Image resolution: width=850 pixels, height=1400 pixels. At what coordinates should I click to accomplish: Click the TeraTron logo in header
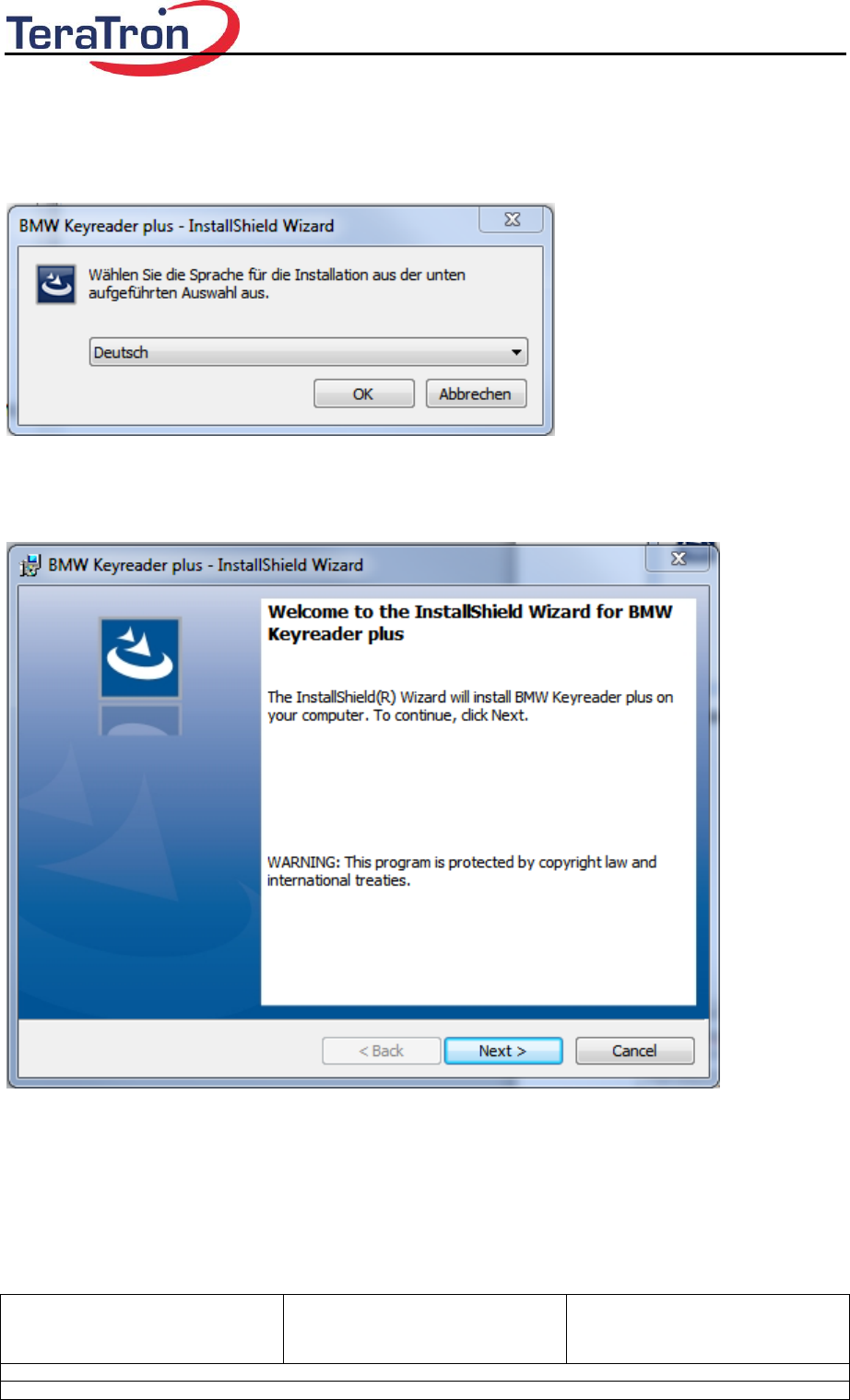coord(122,37)
